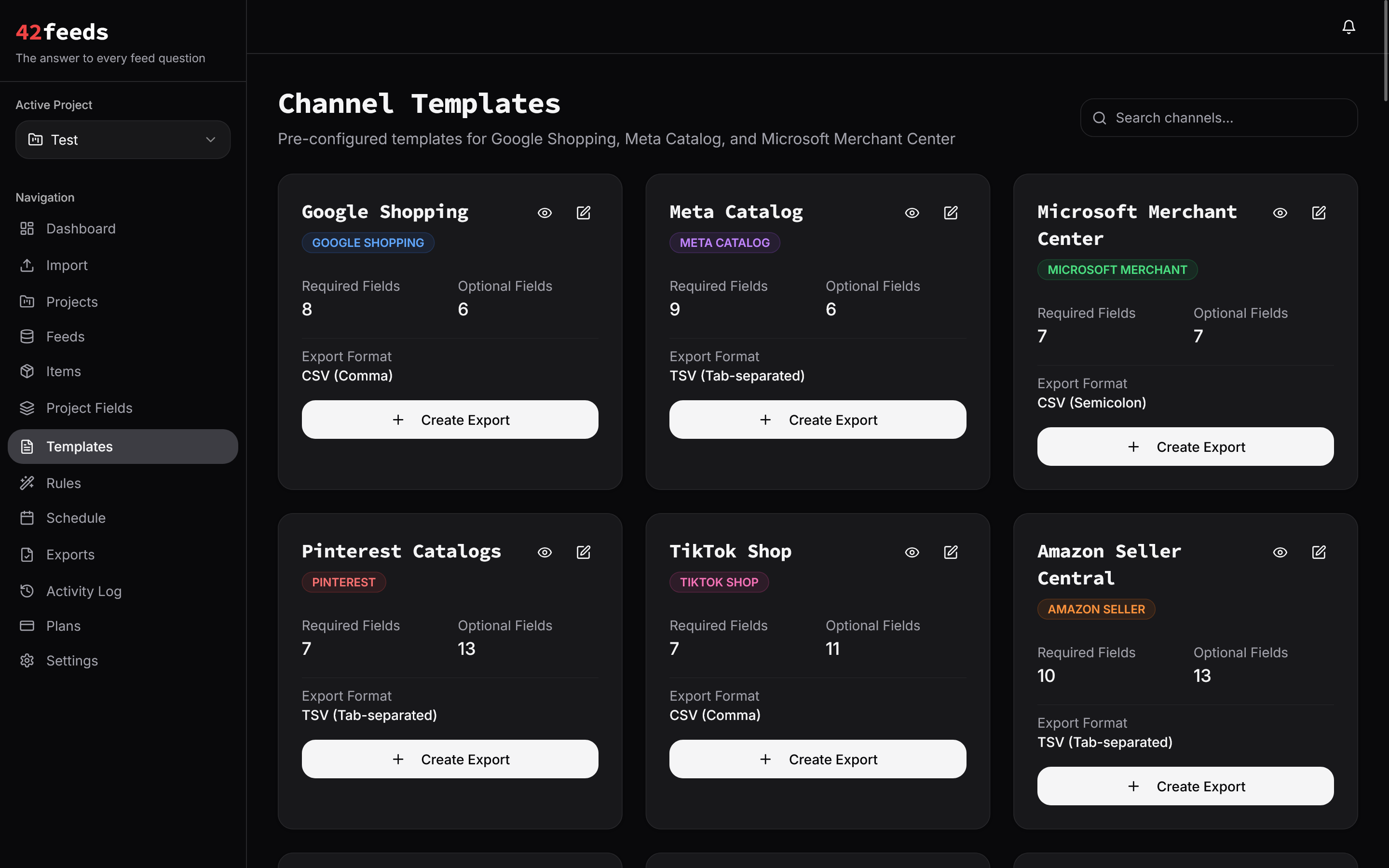The image size is (1389, 868).
Task: Show the Pinterest Catalogs template preview
Action: point(544,552)
